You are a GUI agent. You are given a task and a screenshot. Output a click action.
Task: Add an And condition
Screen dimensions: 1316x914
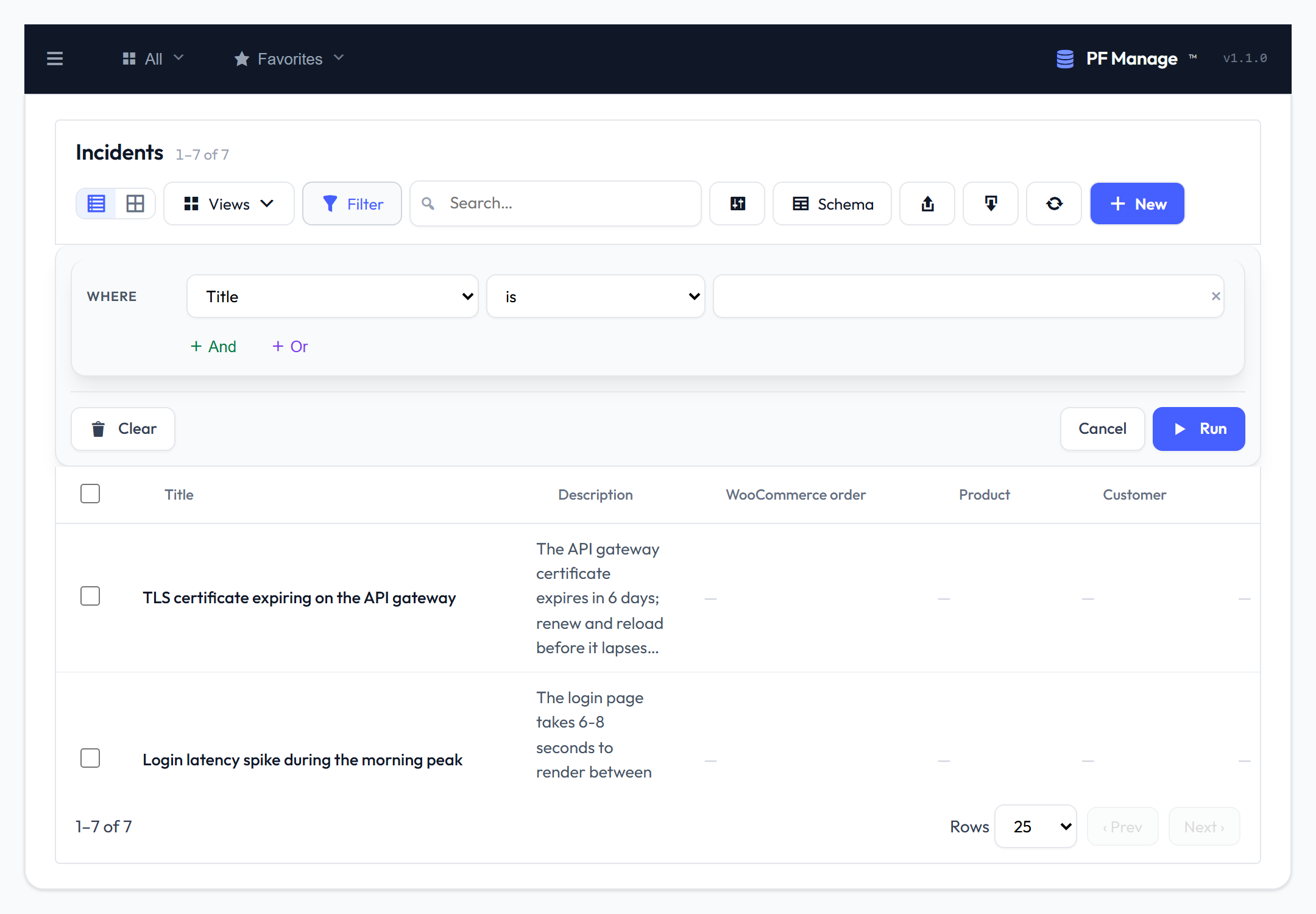[x=213, y=346]
